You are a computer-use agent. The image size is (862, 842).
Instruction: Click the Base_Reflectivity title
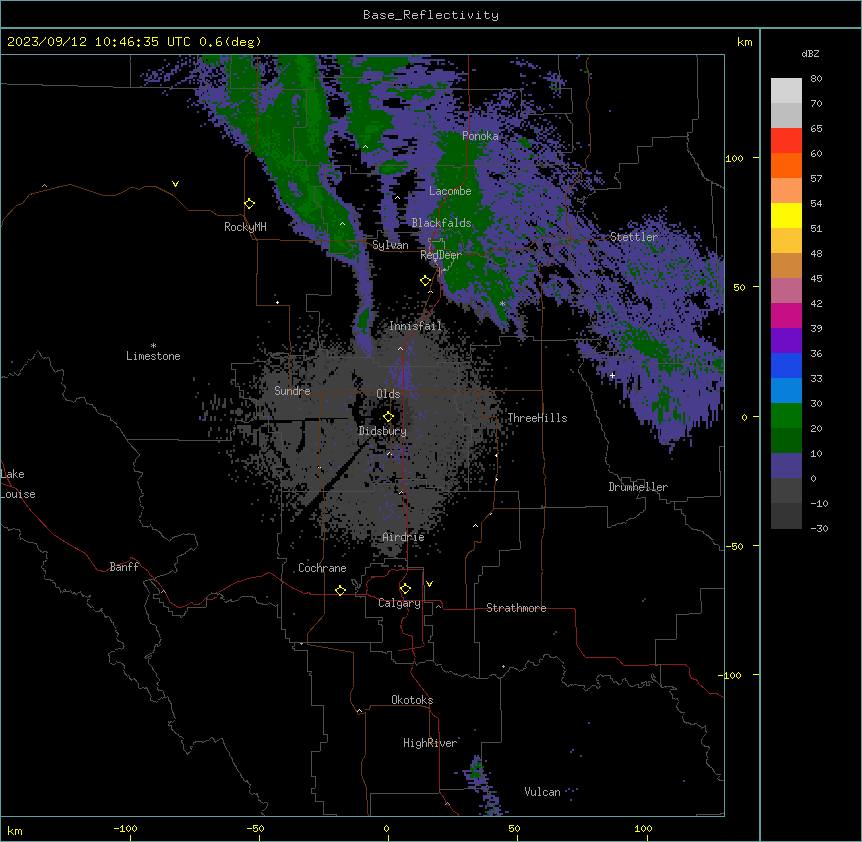pos(431,15)
